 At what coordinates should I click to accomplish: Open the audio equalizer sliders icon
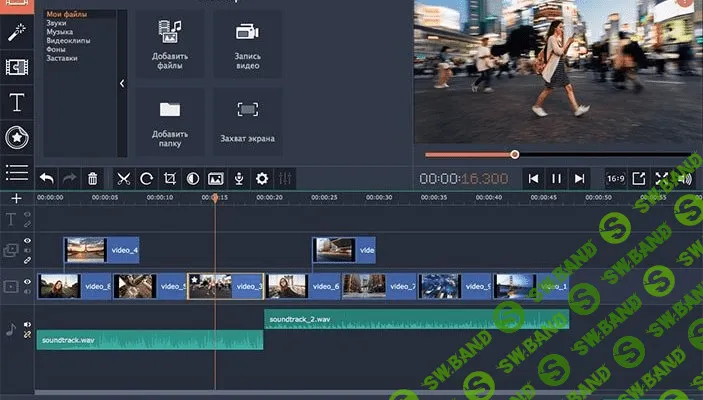(x=285, y=178)
